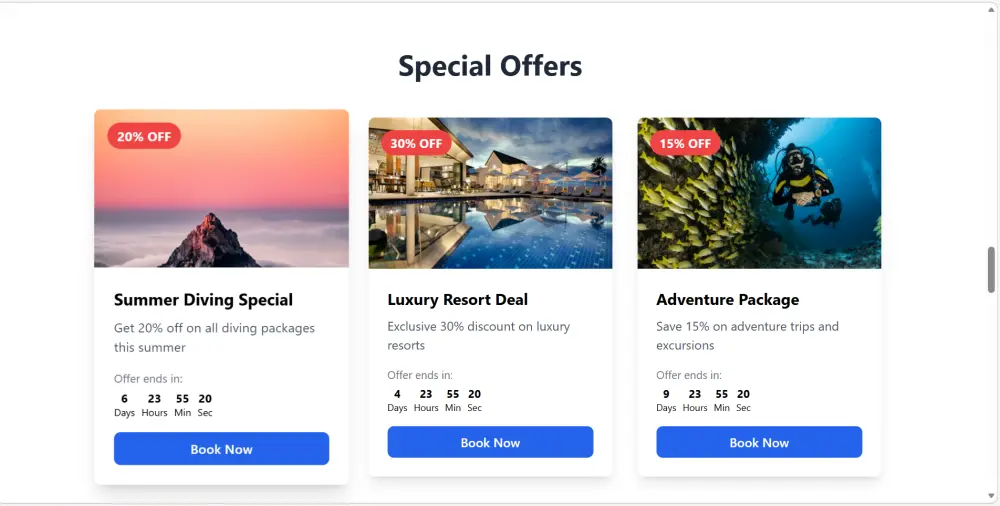The image size is (1000, 506).
Task: Click Book Now under Luxury Resort Deal
Action: 490,442
